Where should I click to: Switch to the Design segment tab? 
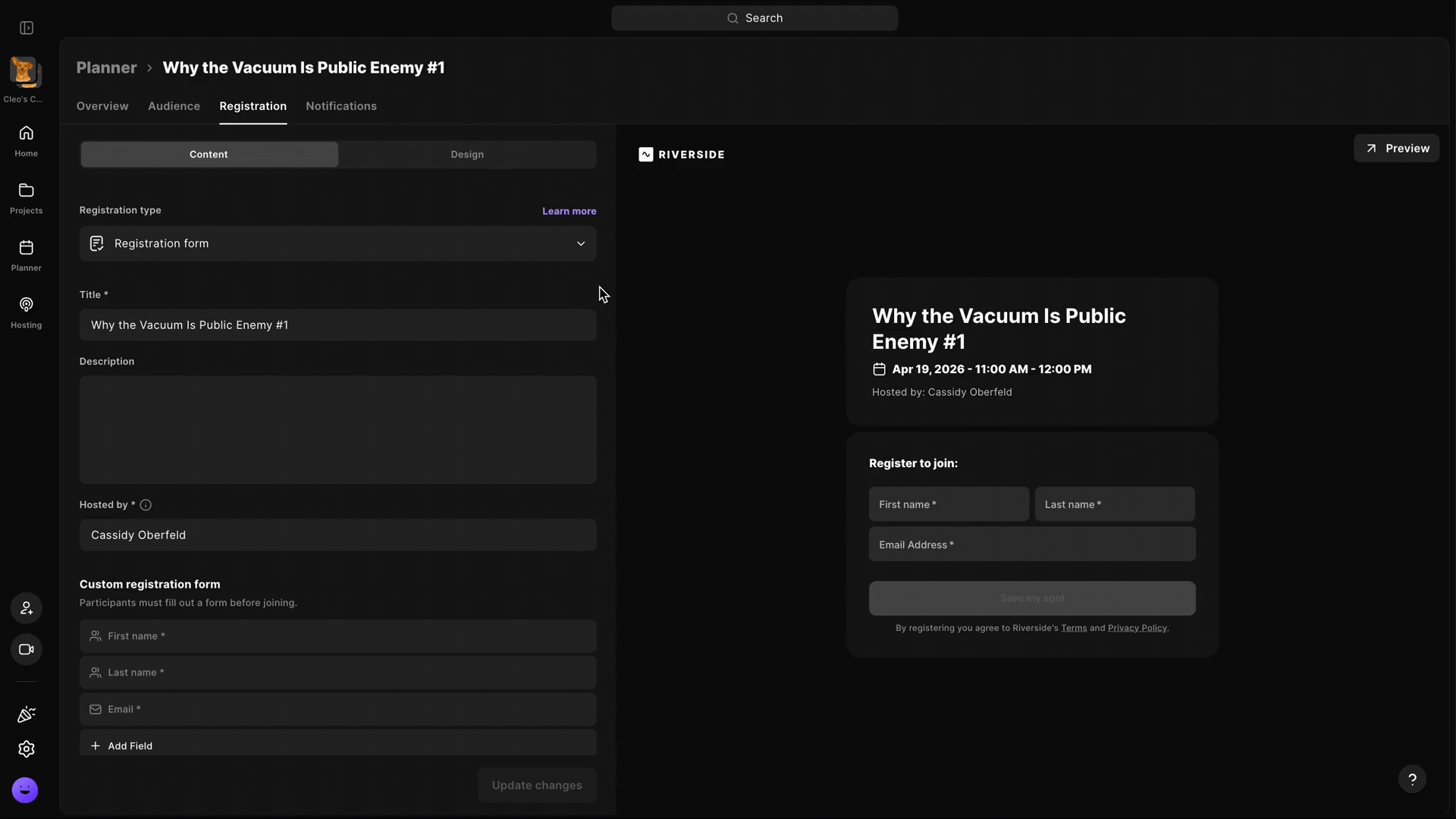click(467, 155)
